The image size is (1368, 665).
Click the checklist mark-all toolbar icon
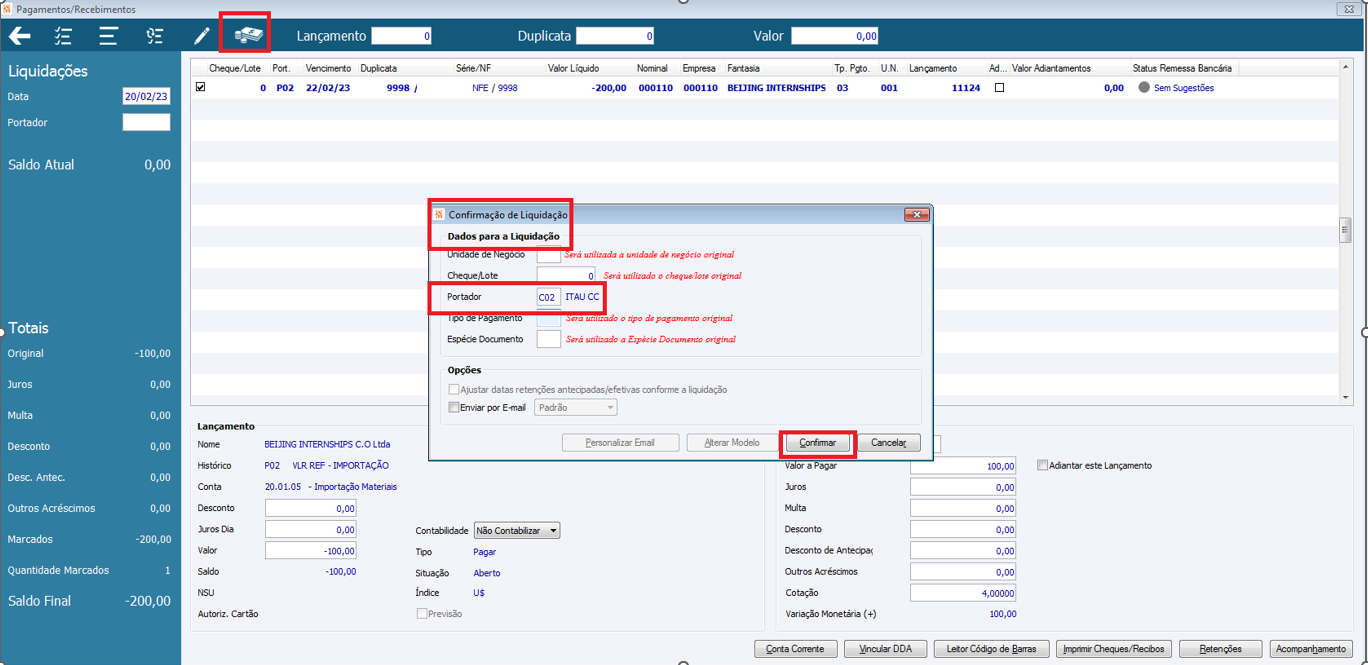[x=64, y=36]
